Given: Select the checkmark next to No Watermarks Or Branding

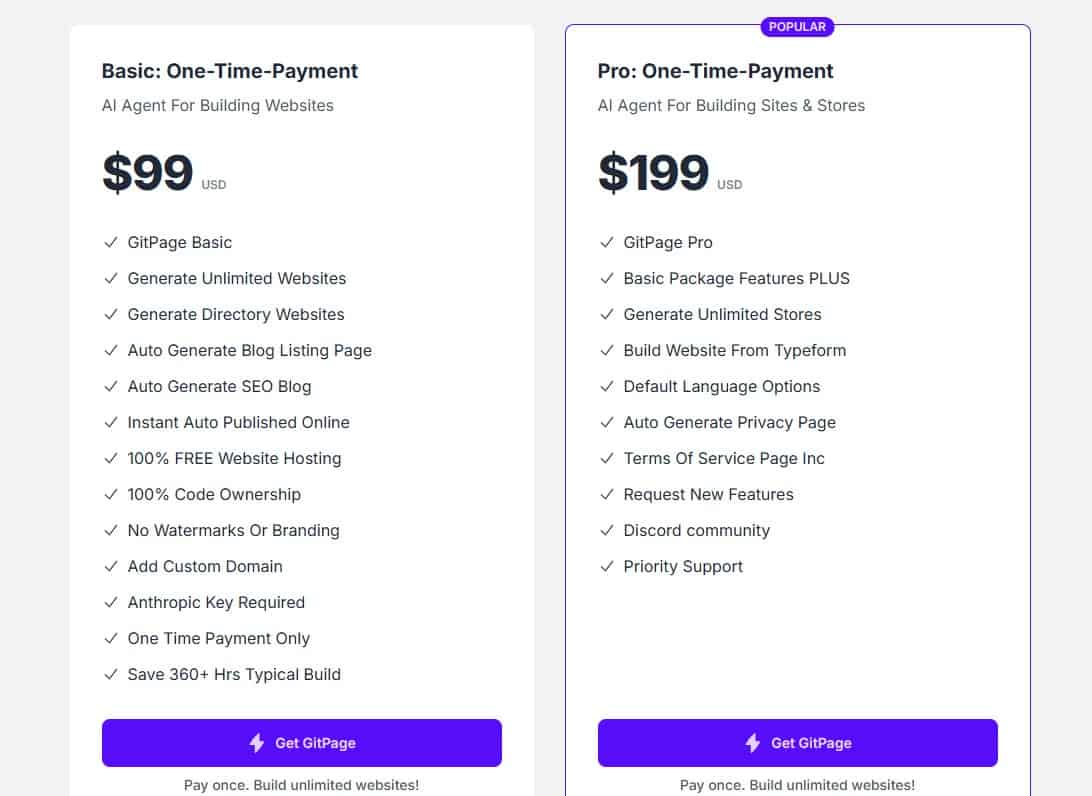Looking at the screenshot, I should (111, 530).
